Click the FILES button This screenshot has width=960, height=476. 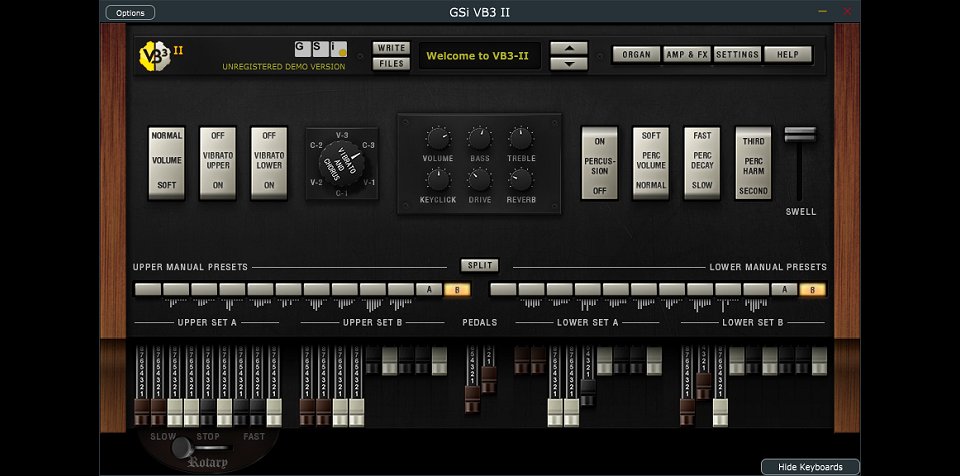pyautogui.click(x=391, y=64)
